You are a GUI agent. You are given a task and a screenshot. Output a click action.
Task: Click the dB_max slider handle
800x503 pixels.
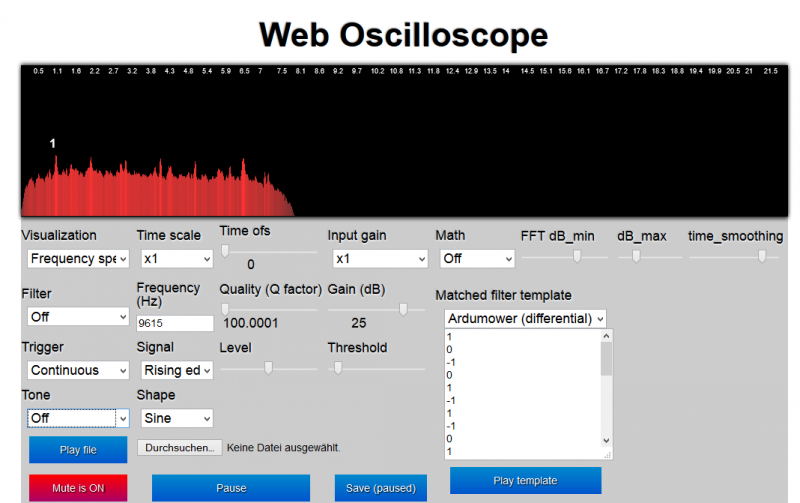click(636, 256)
